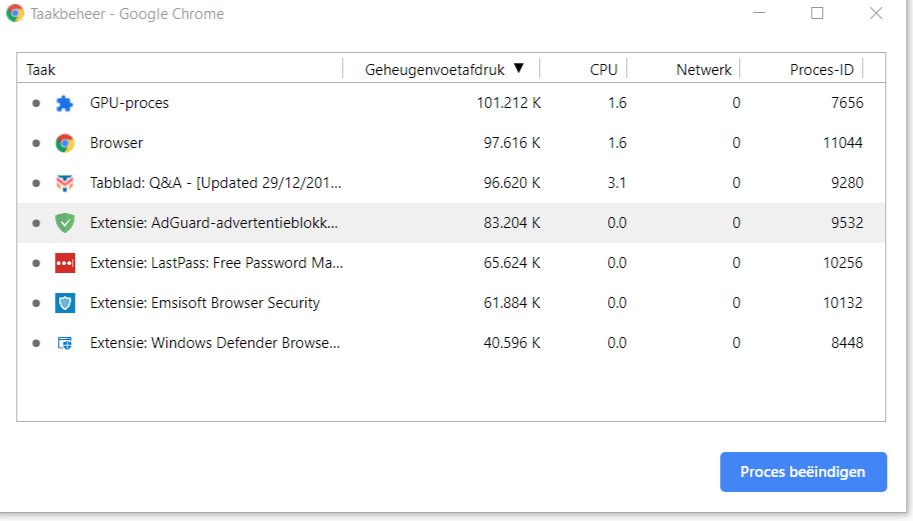Click memory value 101.212 K for GPU-proces
Viewport: 913px width, 521px height.
508,103
